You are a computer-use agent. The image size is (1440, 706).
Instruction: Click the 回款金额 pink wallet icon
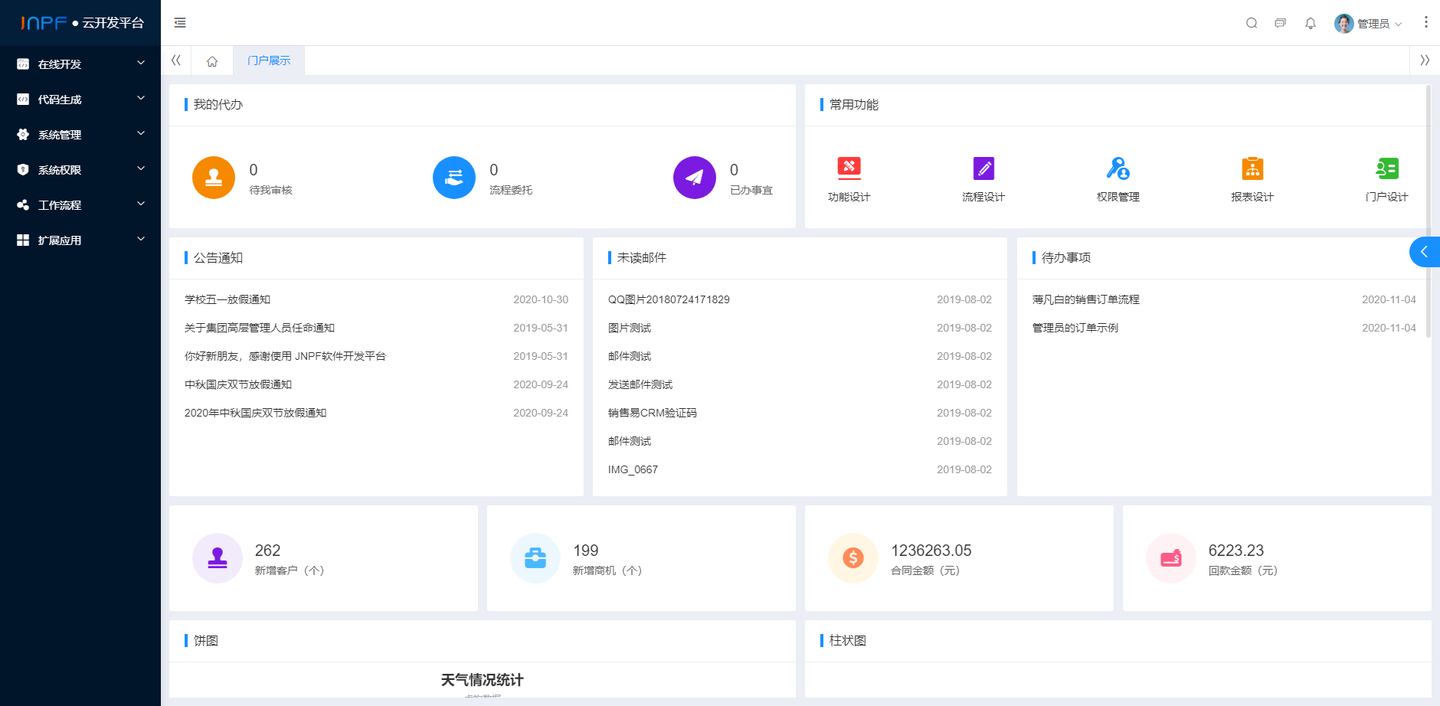click(1171, 558)
